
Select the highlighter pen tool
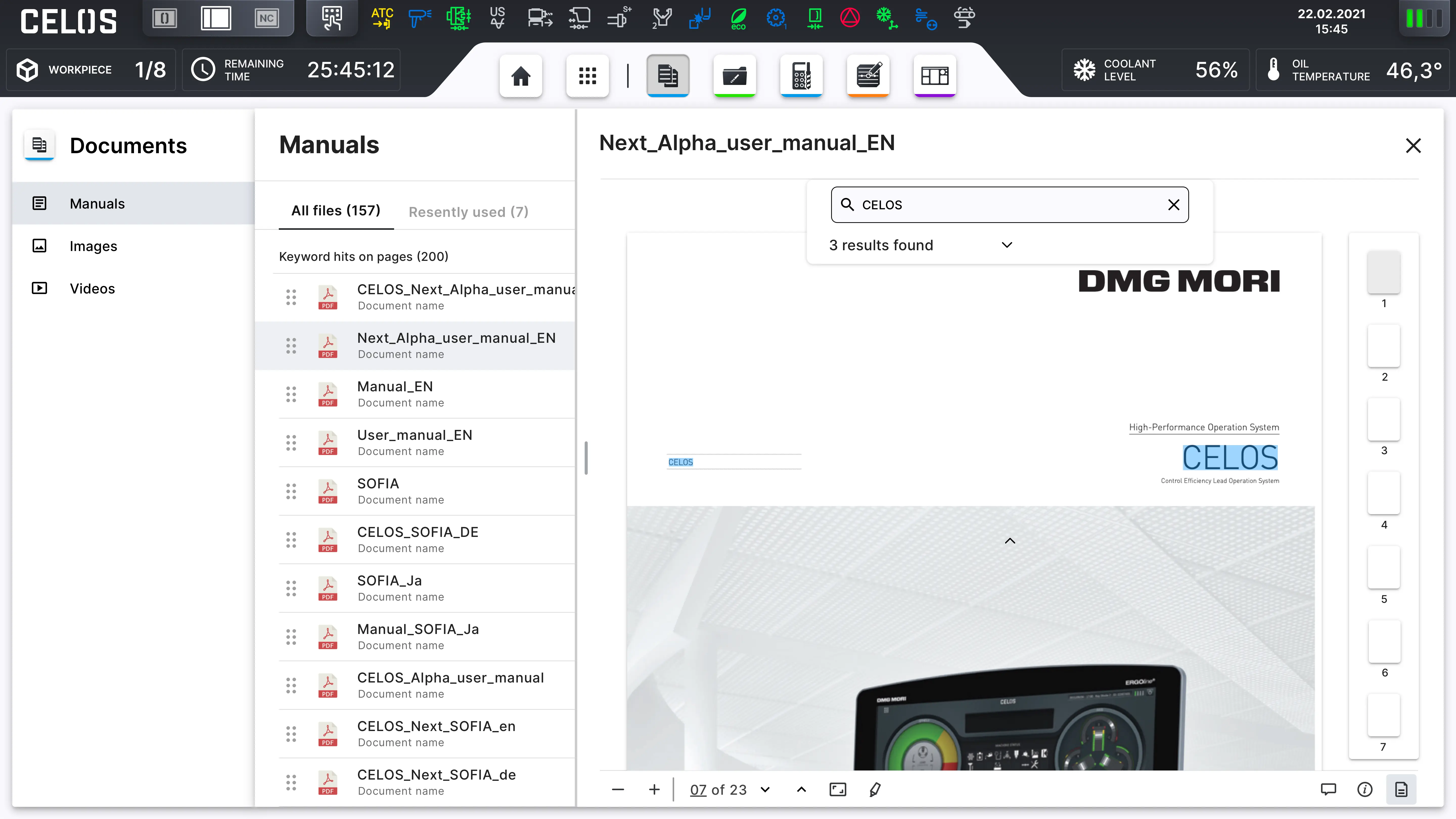click(x=875, y=790)
